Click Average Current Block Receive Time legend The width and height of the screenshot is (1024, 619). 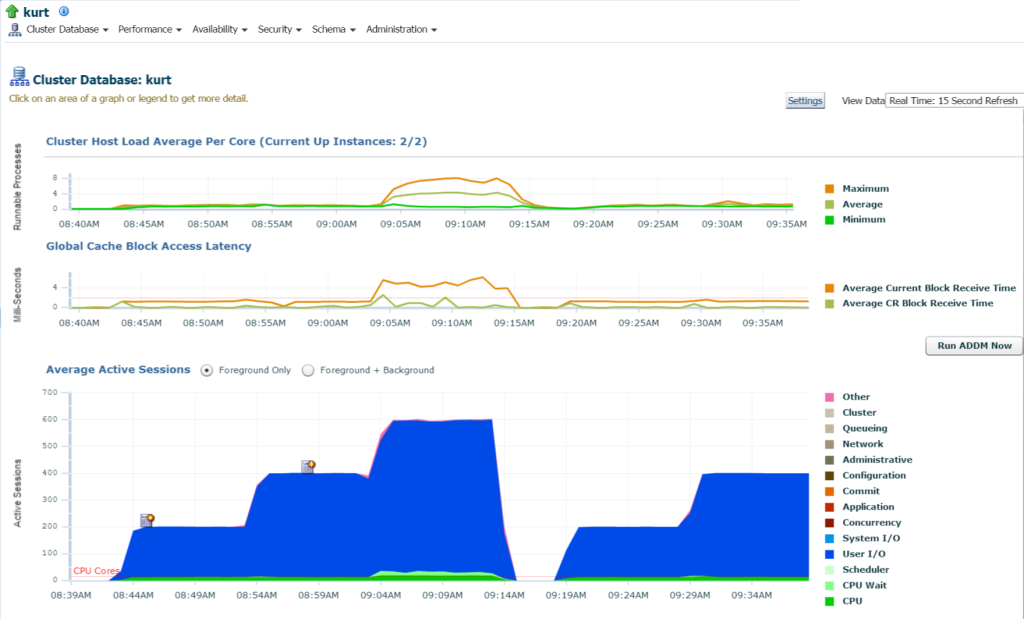pos(929,288)
